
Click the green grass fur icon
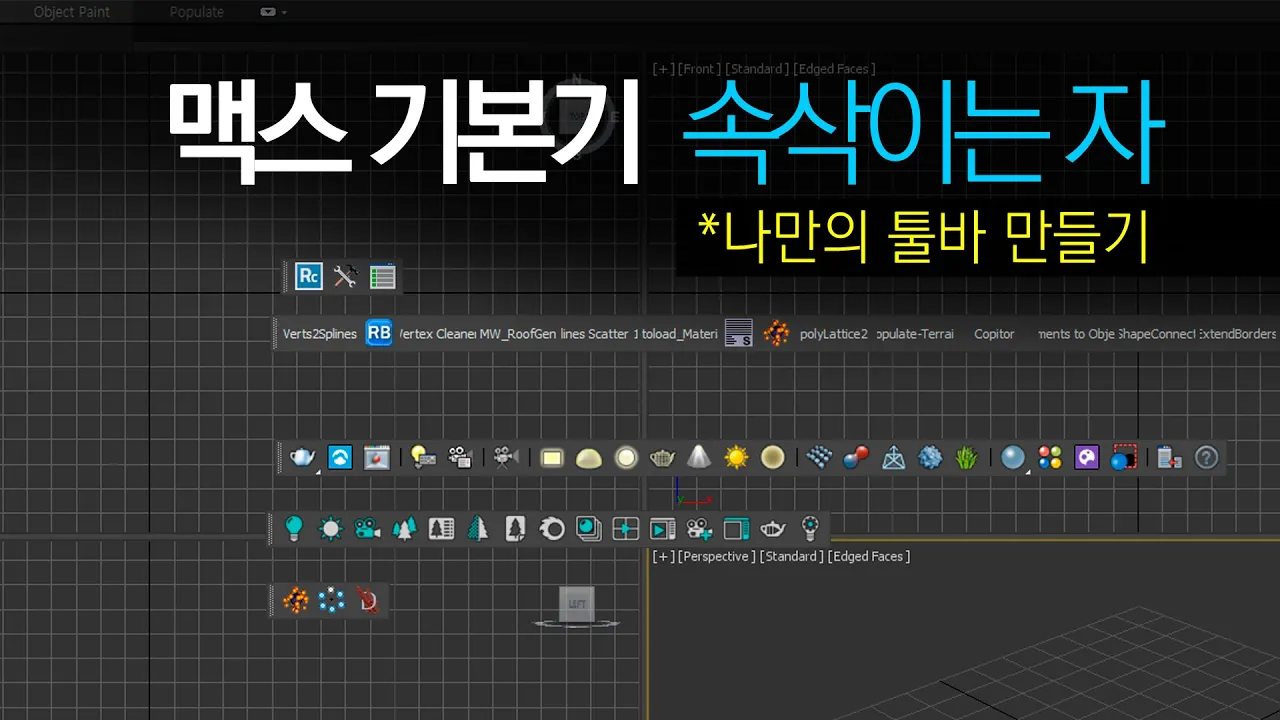click(966, 458)
